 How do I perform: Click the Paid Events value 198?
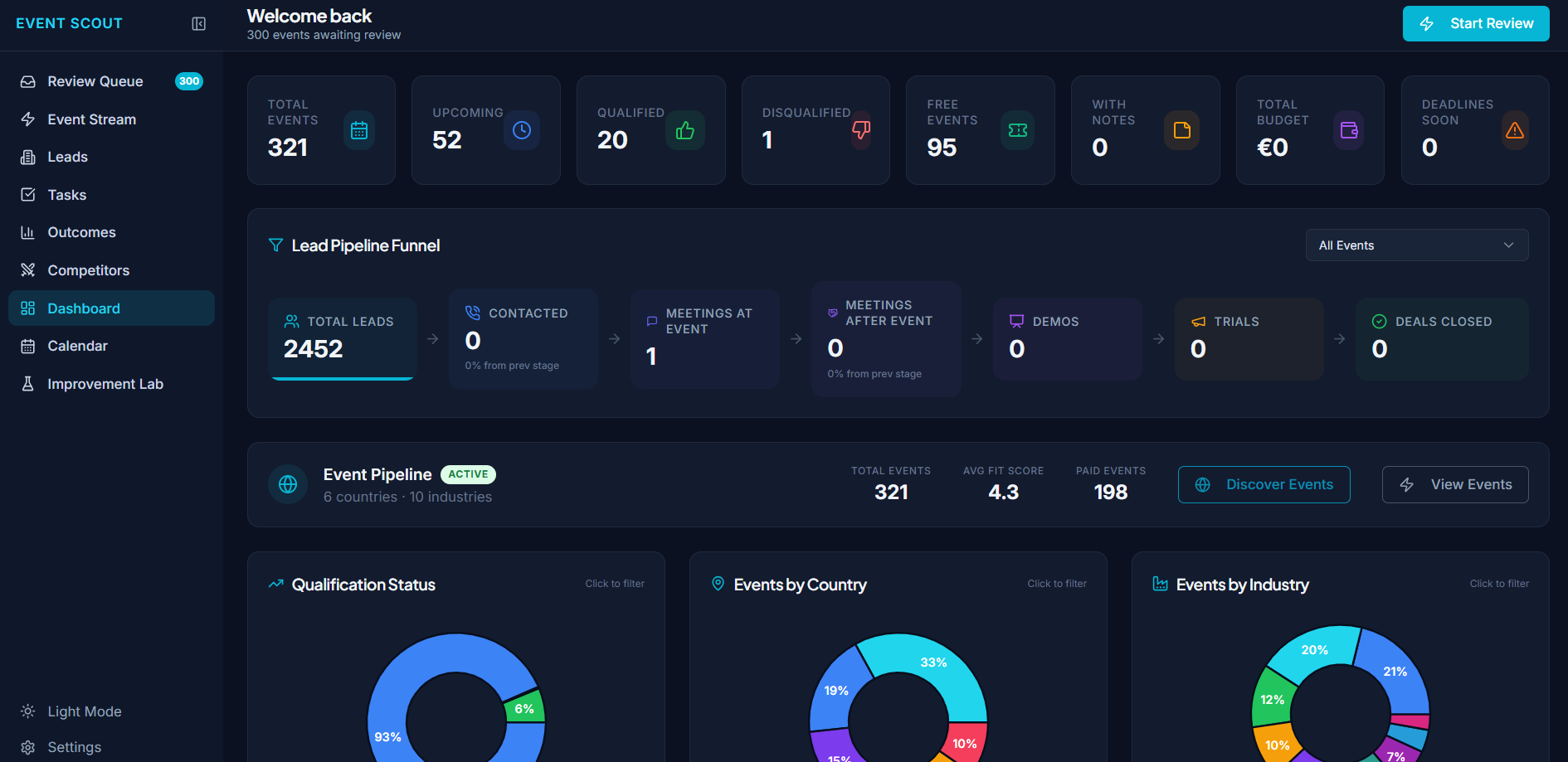(1111, 493)
